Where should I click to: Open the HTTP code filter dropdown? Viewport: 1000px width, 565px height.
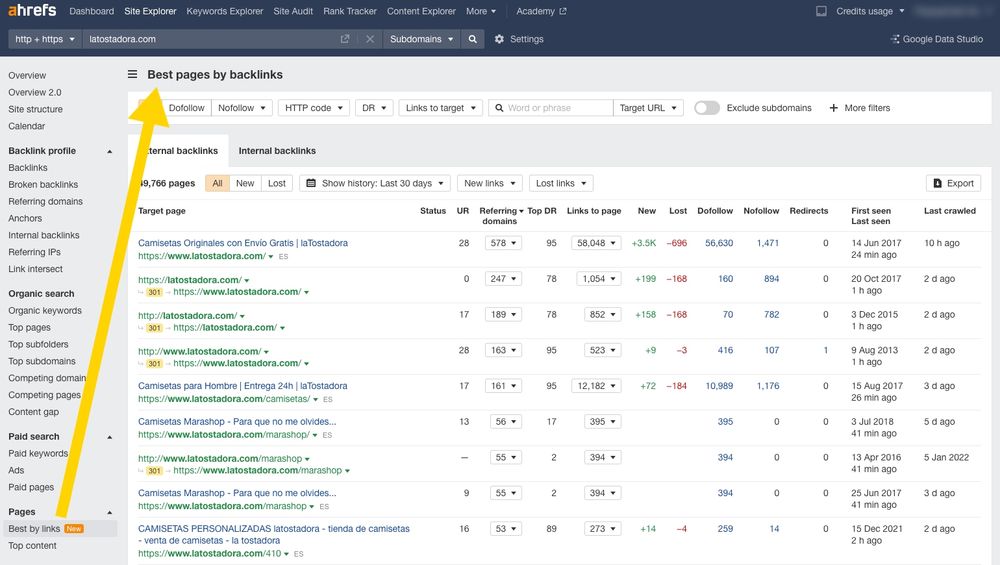[x=314, y=108]
